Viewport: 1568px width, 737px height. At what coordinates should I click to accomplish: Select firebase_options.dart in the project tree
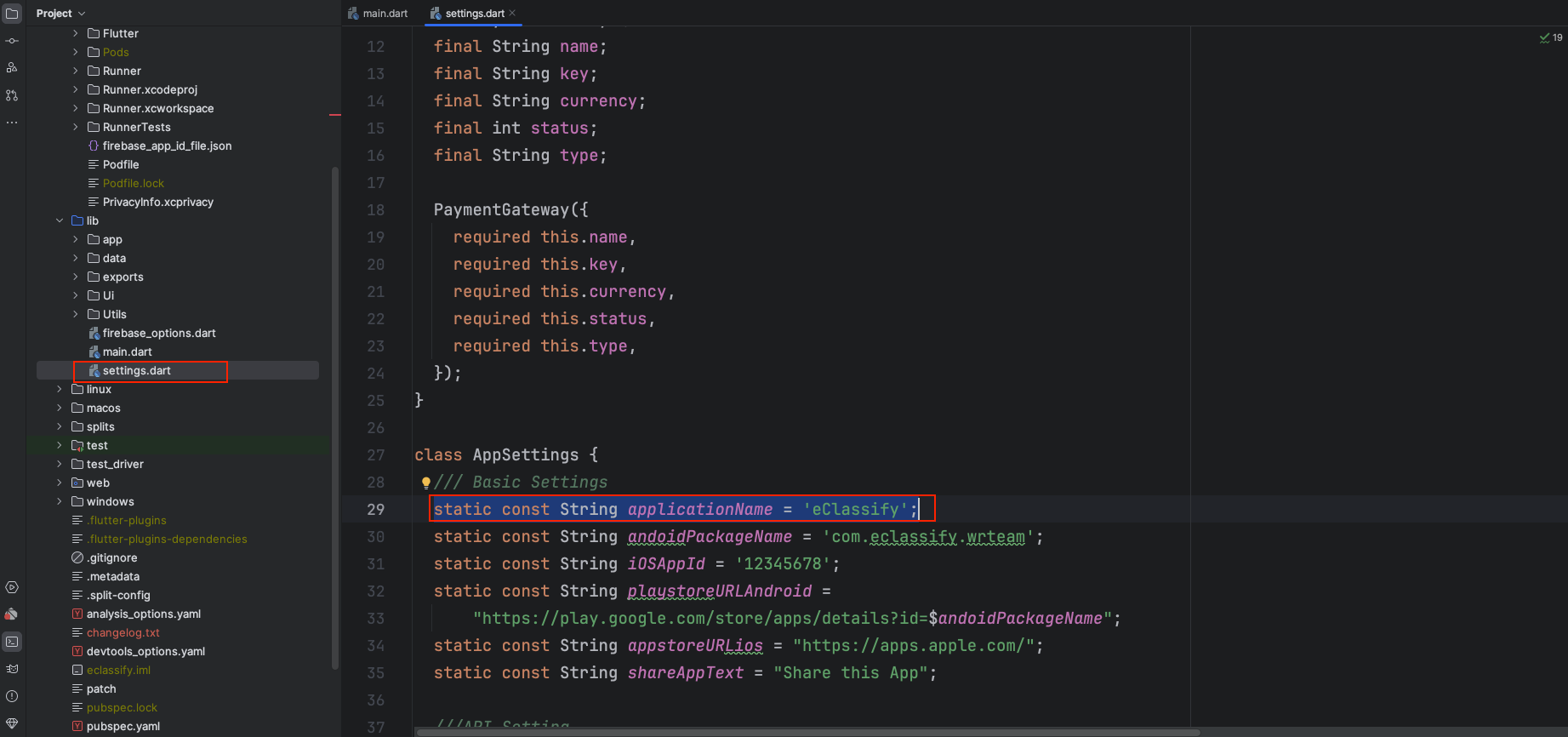pyautogui.click(x=158, y=333)
